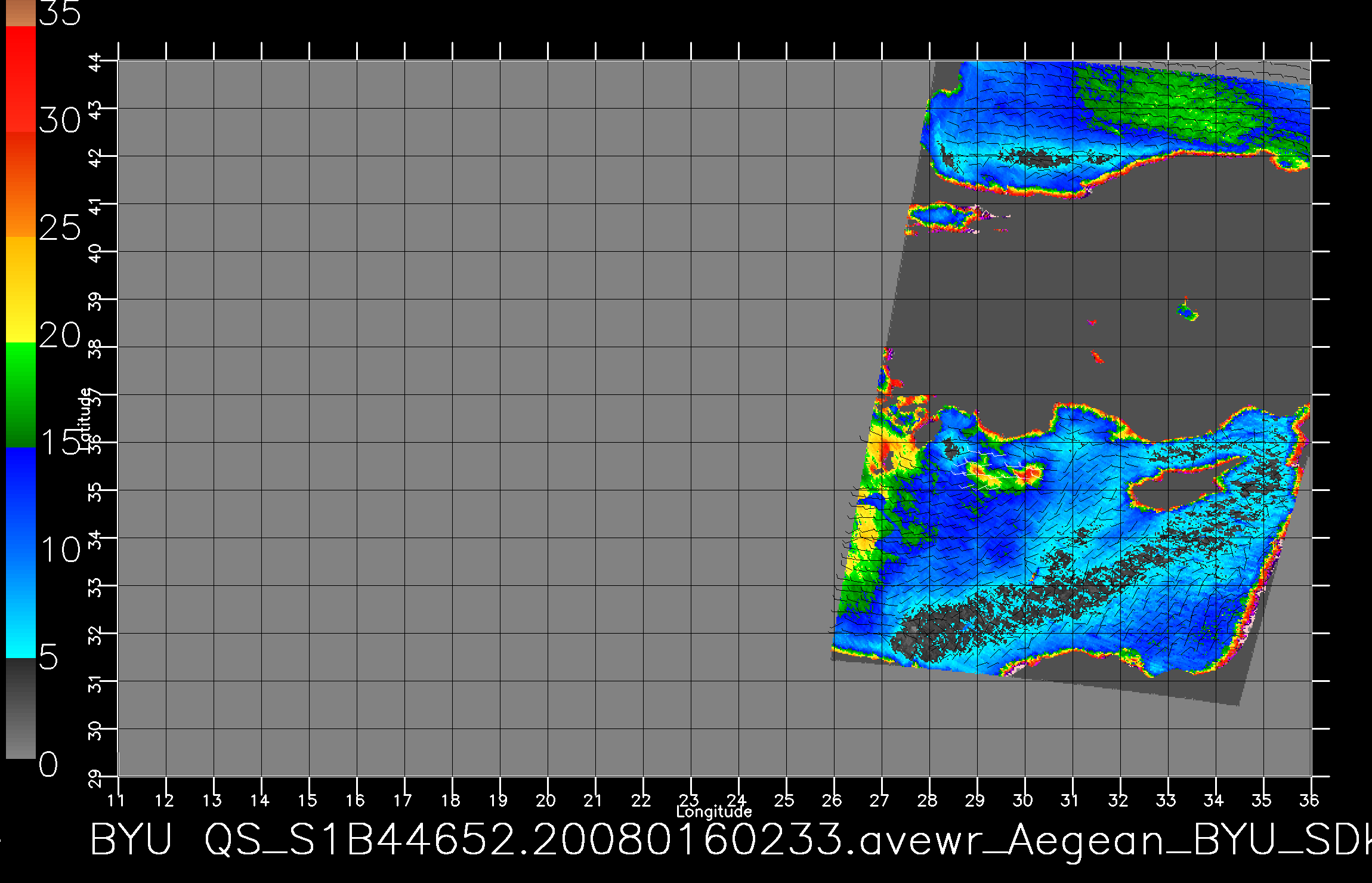The width and height of the screenshot is (1372, 883).
Task: Click latitude axis tick label 40
Action: click(x=95, y=252)
